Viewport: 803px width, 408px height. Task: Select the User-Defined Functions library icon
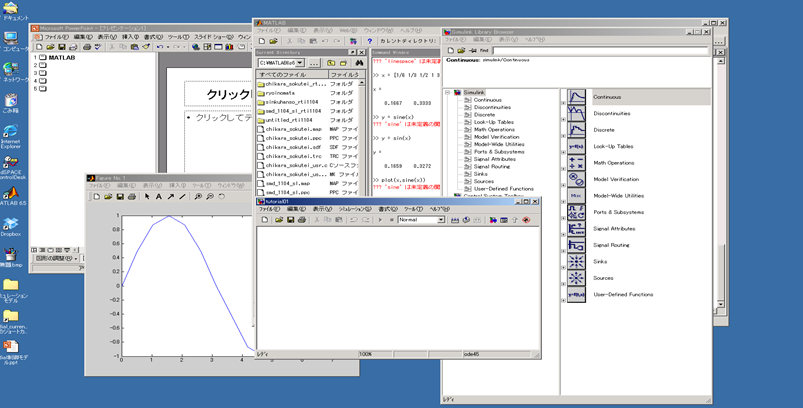coord(577,294)
